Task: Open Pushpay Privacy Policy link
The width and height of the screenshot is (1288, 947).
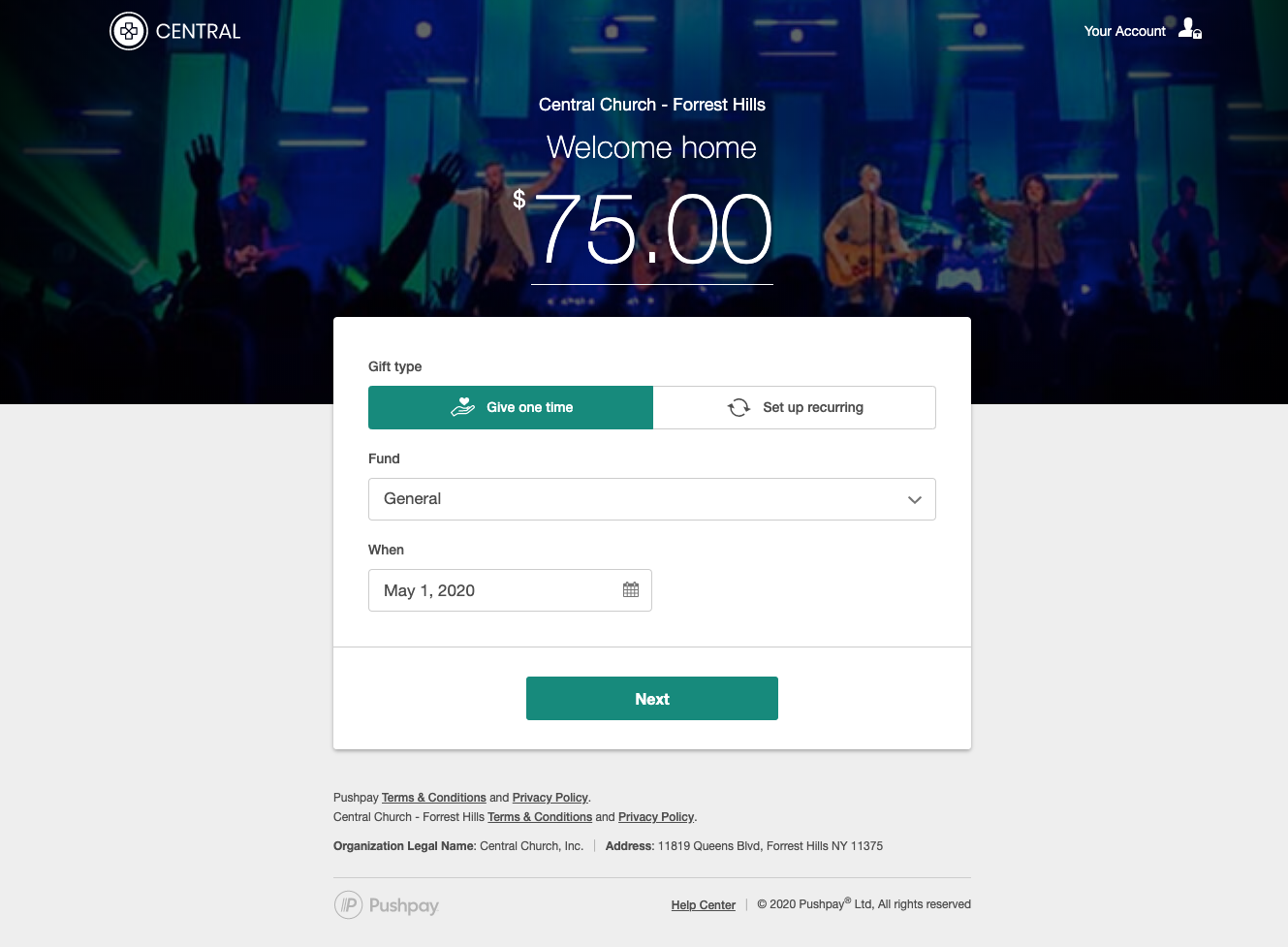Action: pos(550,798)
